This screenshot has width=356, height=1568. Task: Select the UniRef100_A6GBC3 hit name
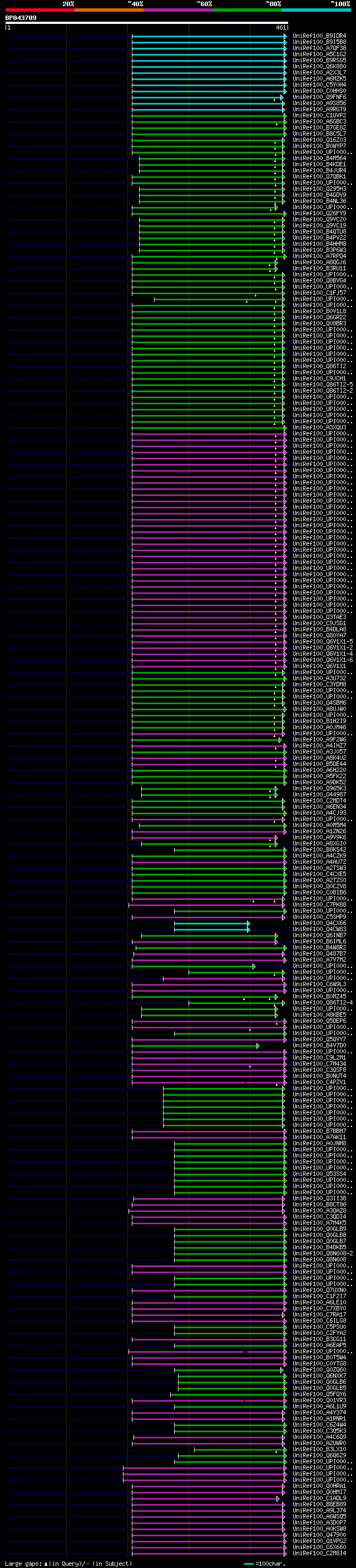coord(319,122)
